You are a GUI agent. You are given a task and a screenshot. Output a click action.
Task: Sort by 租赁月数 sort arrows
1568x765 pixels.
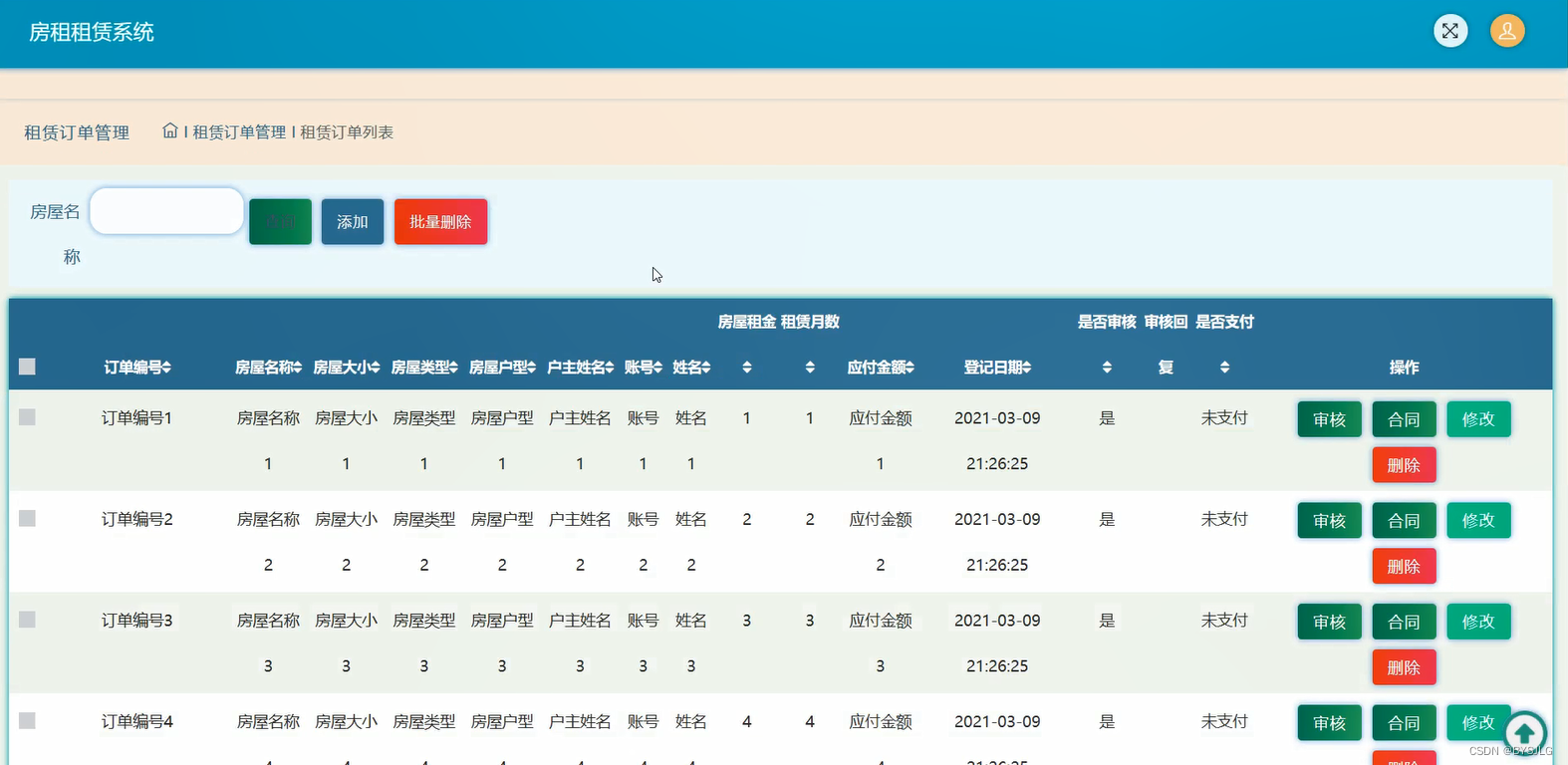click(810, 368)
